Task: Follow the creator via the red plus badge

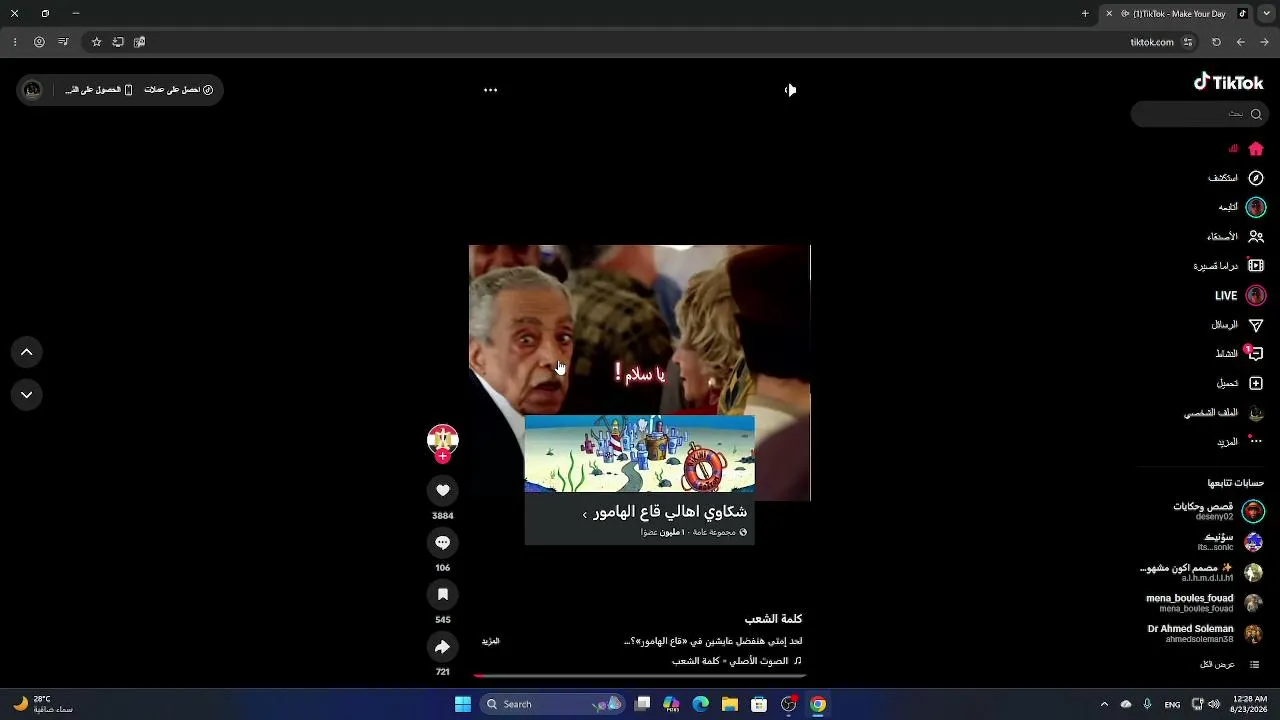Action: click(443, 456)
